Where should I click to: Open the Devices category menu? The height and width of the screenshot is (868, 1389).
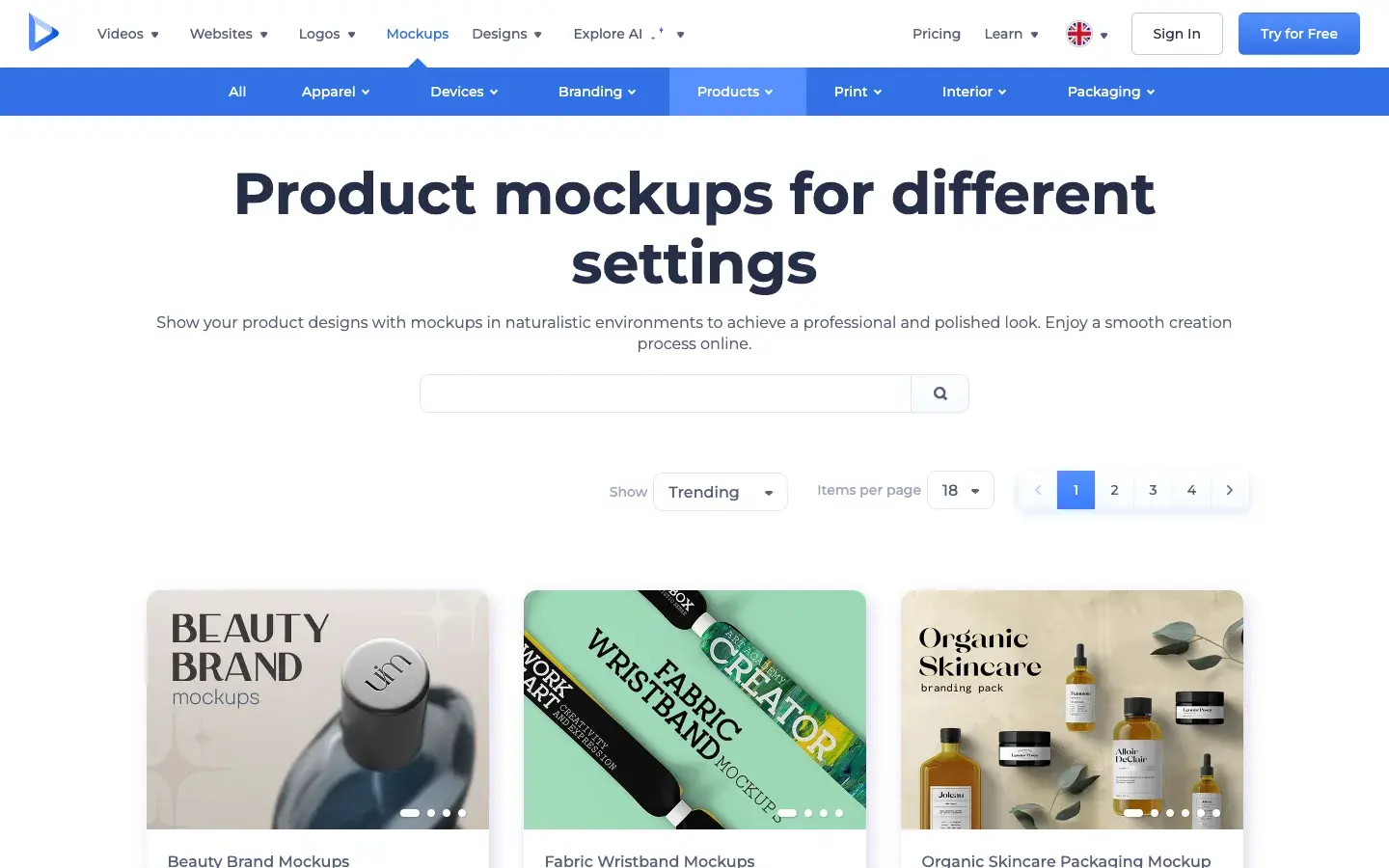464,92
